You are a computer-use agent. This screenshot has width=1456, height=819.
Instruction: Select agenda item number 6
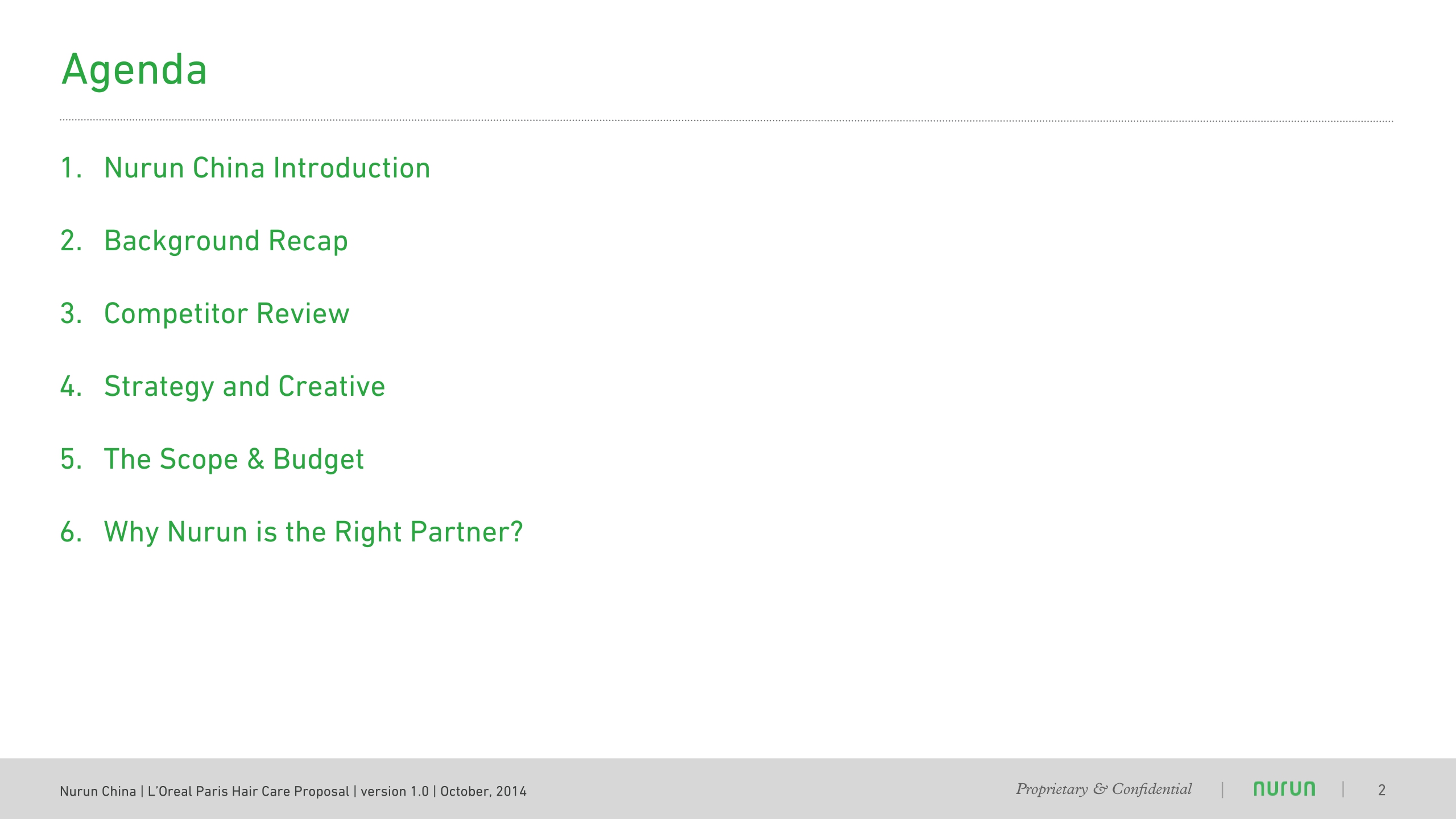pos(68,531)
